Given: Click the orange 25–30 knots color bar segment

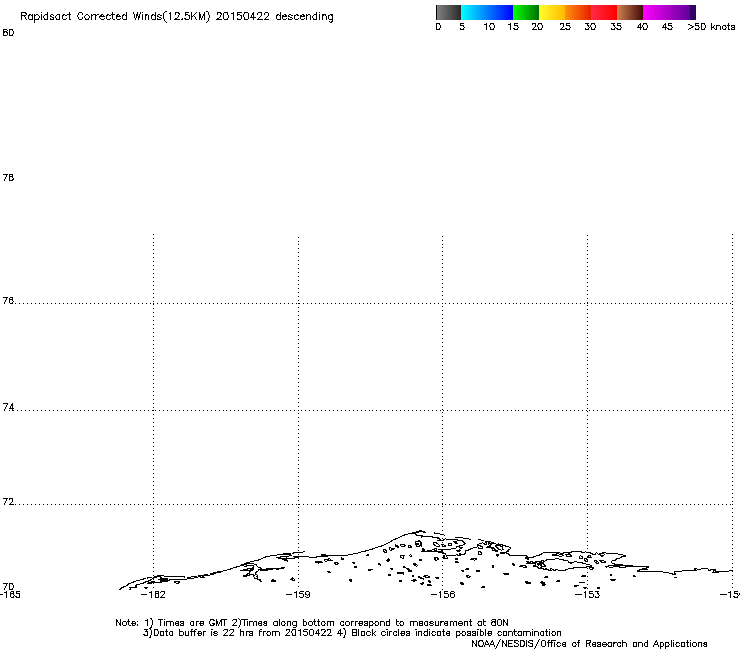Looking at the screenshot, I should click(578, 12).
